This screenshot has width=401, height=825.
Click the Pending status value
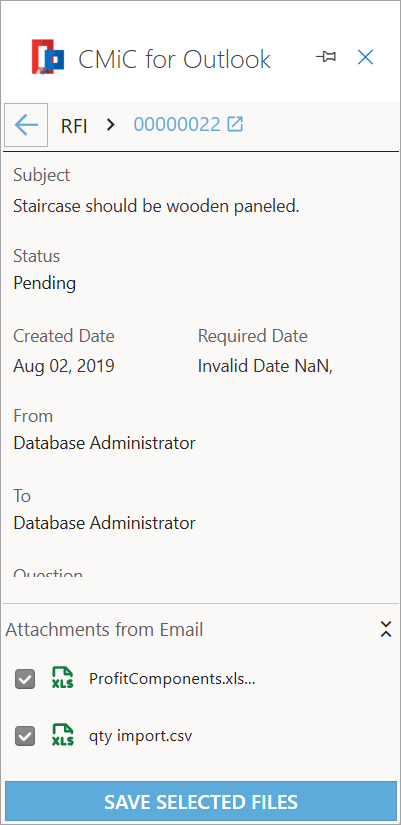point(45,284)
